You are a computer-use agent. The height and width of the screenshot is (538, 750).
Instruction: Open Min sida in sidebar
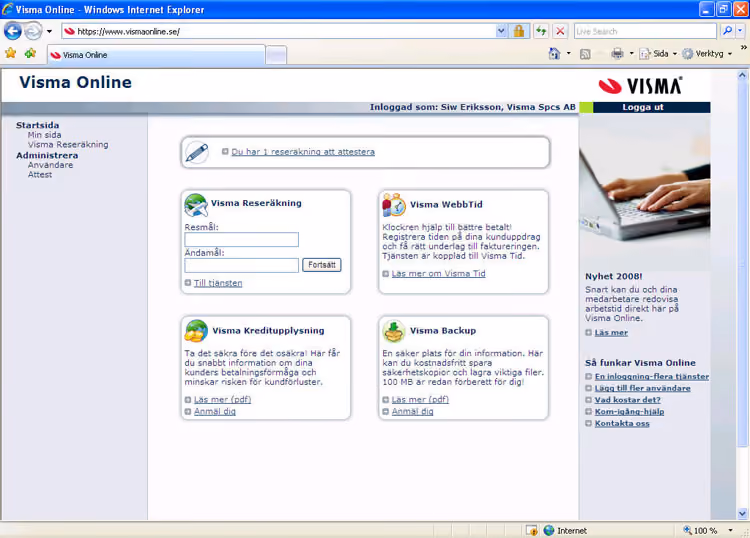pyautogui.click(x=44, y=135)
